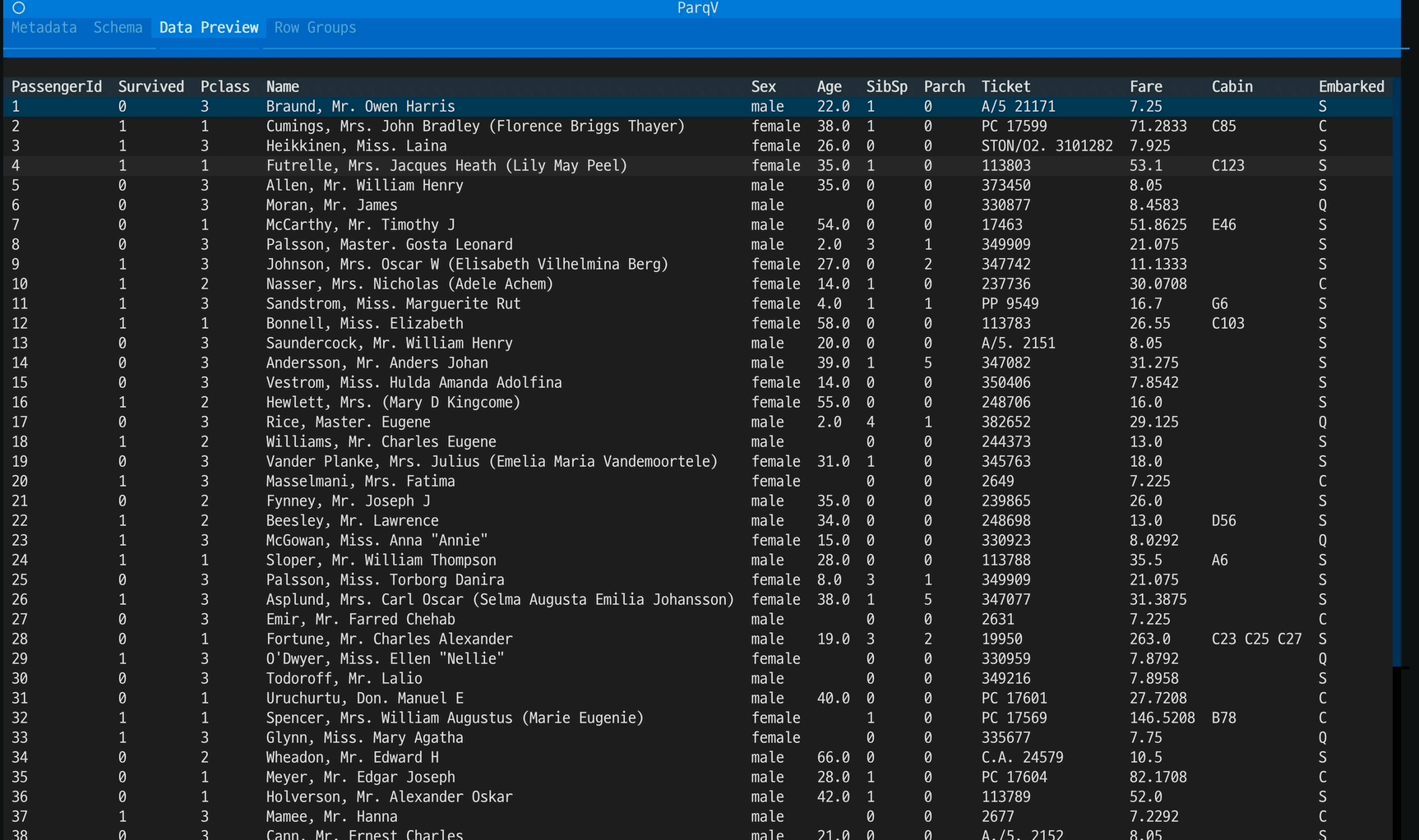This screenshot has width=1419, height=840.
Task: Click the Sex column header
Action: 763,85
